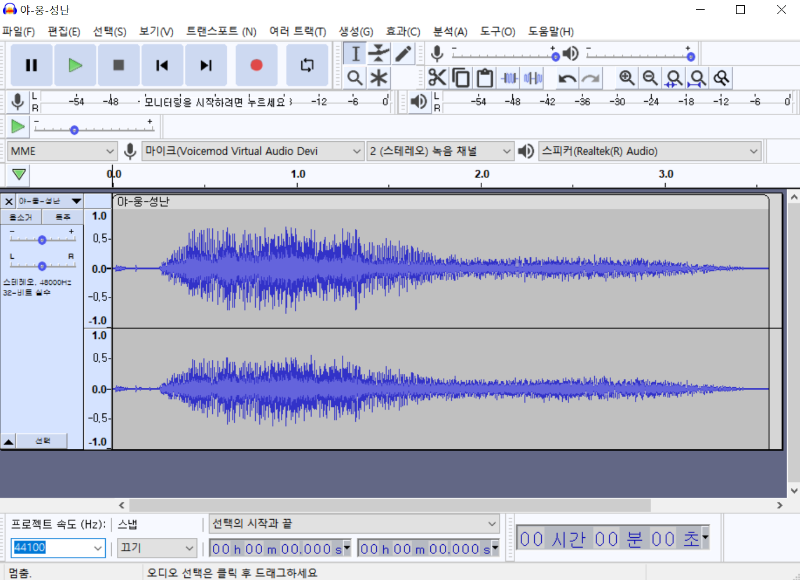Click the play-at-speed green button
800x580 pixels.
pyautogui.click(x=17, y=126)
